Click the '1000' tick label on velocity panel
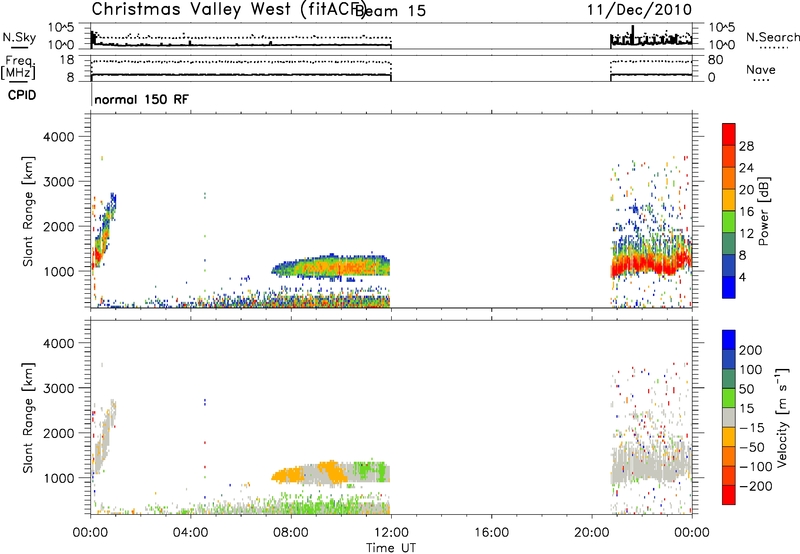Image resolution: width=800 pixels, height=554 pixels. pyautogui.click(x=58, y=478)
